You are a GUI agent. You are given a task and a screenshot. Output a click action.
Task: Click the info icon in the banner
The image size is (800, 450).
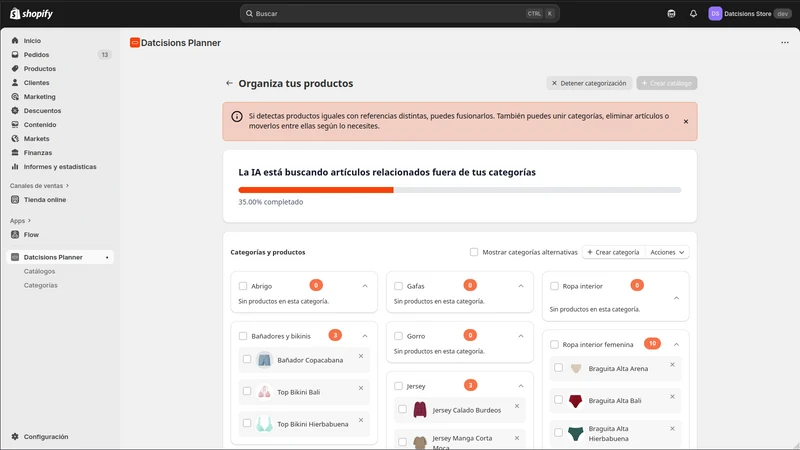pyautogui.click(x=237, y=116)
